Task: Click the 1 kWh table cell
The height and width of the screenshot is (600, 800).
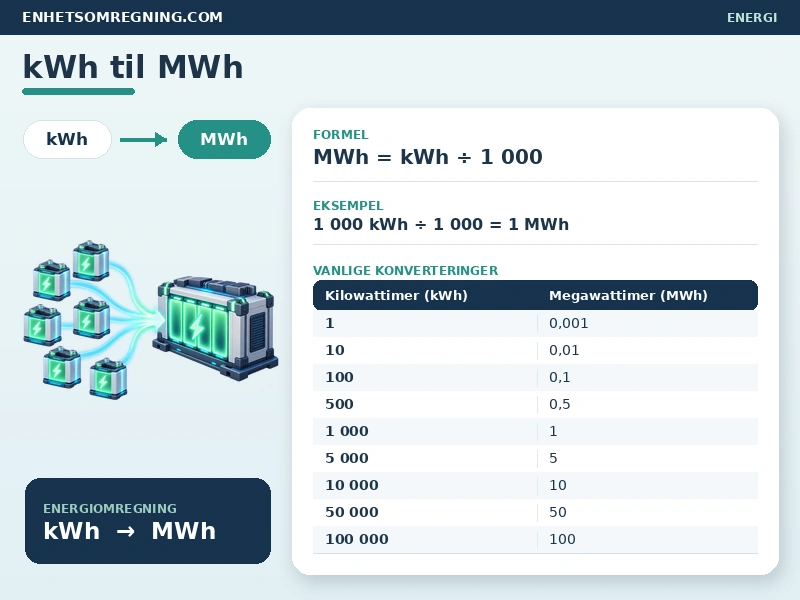Action: (425, 323)
